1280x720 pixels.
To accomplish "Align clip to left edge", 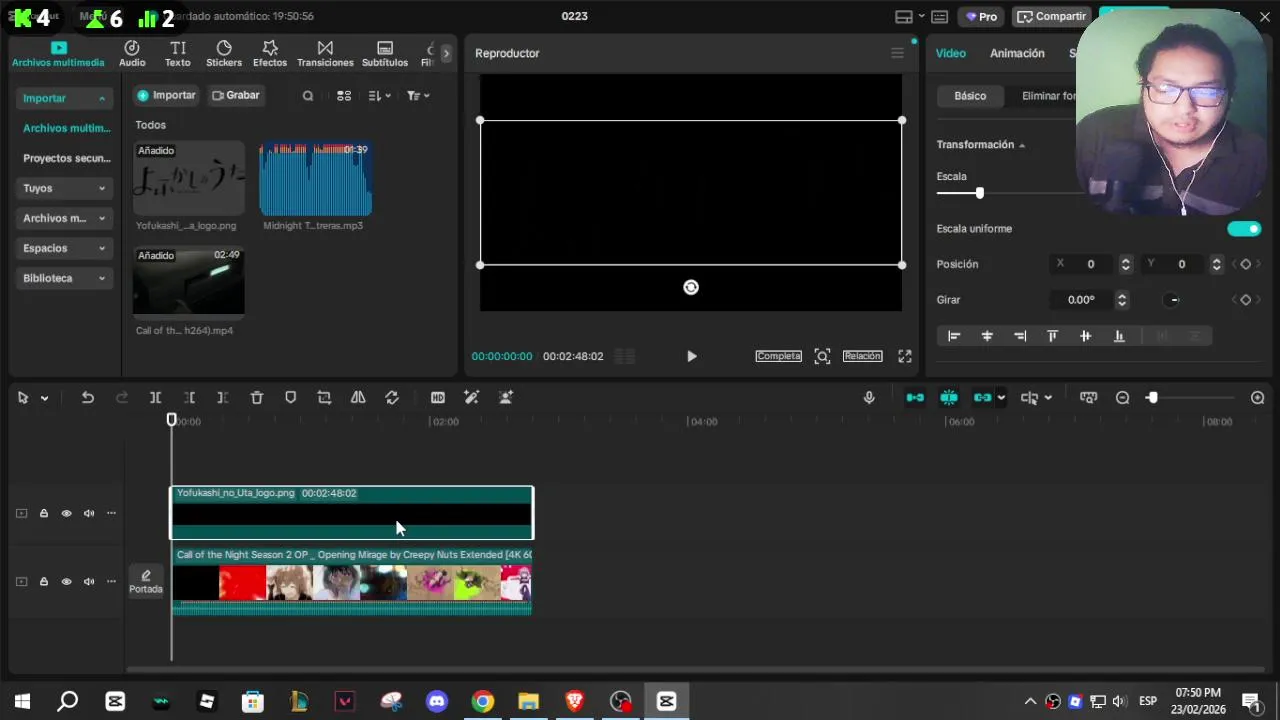I will 954,336.
